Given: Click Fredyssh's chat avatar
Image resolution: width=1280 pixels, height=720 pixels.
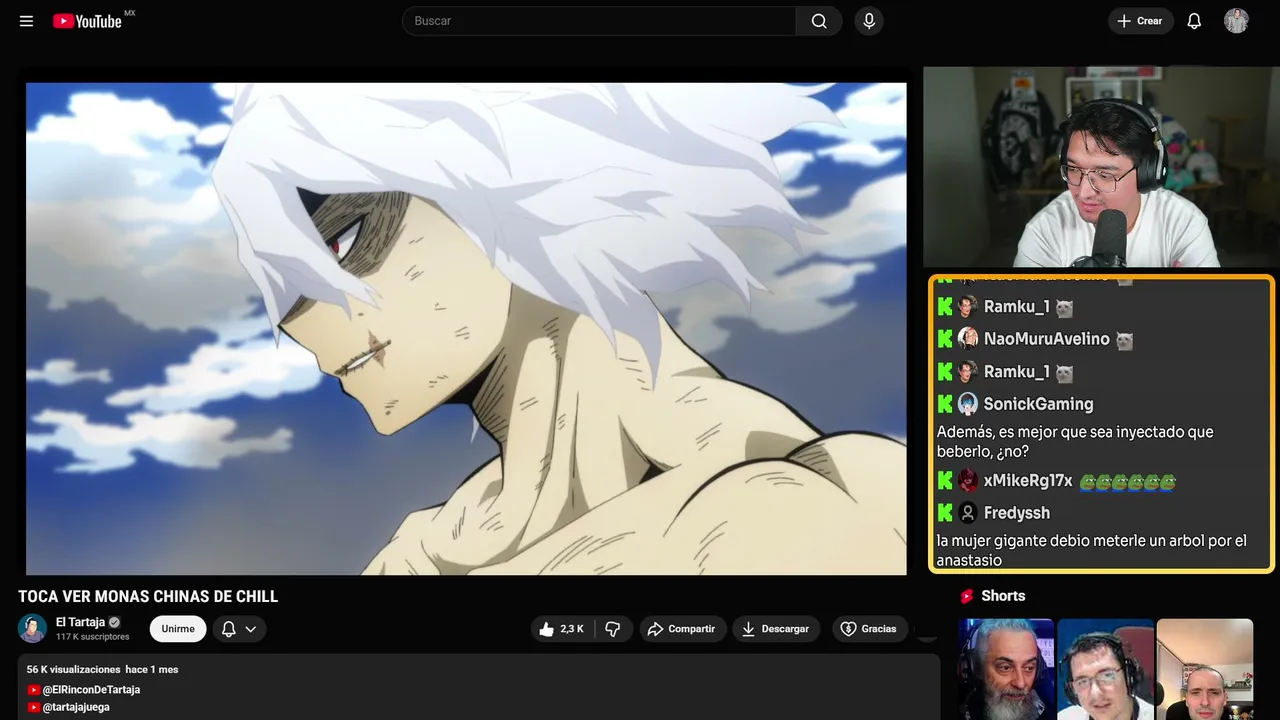Looking at the screenshot, I should (x=968, y=513).
